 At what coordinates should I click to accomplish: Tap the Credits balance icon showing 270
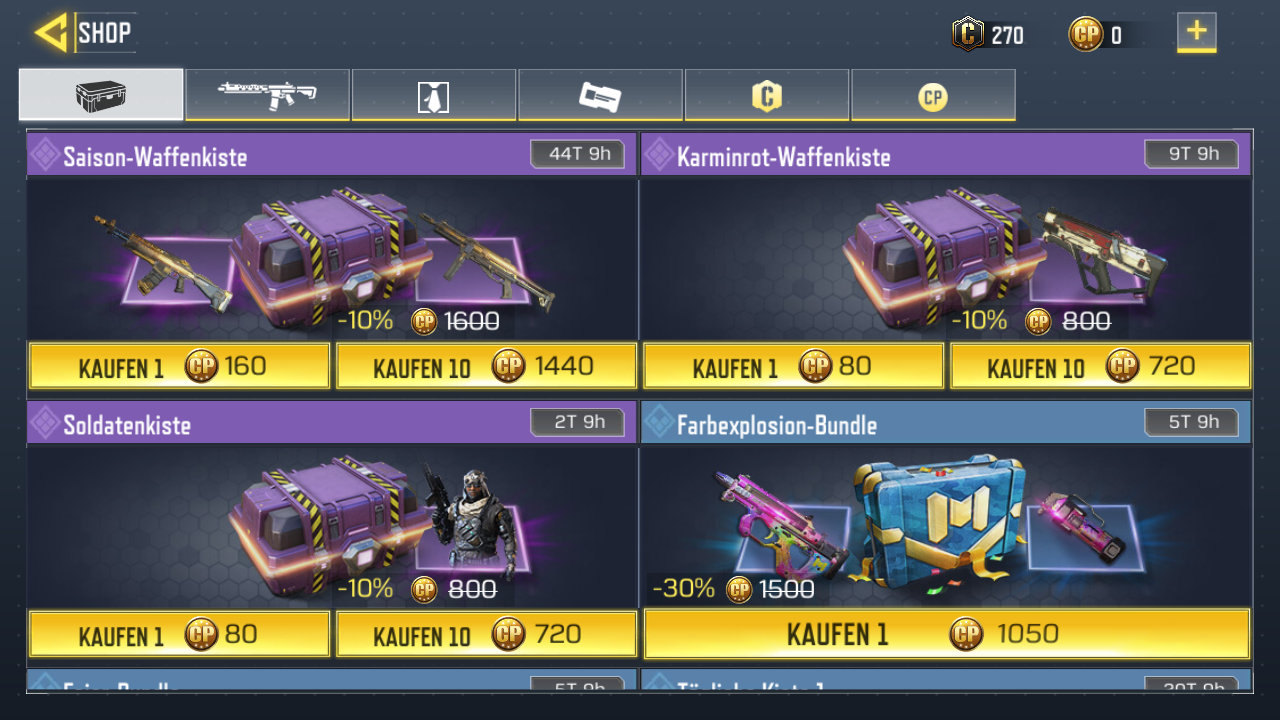coord(967,35)
